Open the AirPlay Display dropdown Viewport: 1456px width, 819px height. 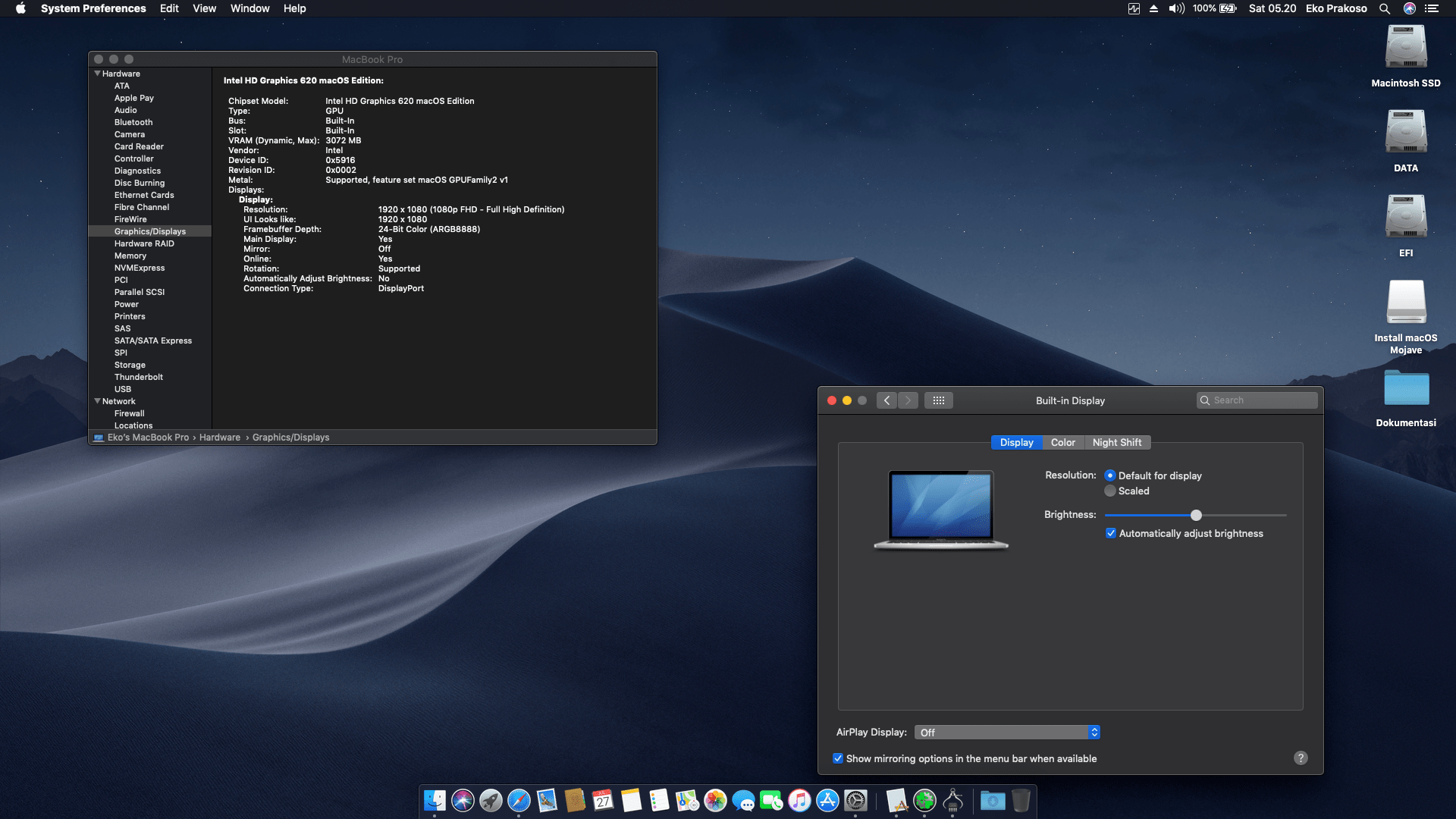[1007, 733]
